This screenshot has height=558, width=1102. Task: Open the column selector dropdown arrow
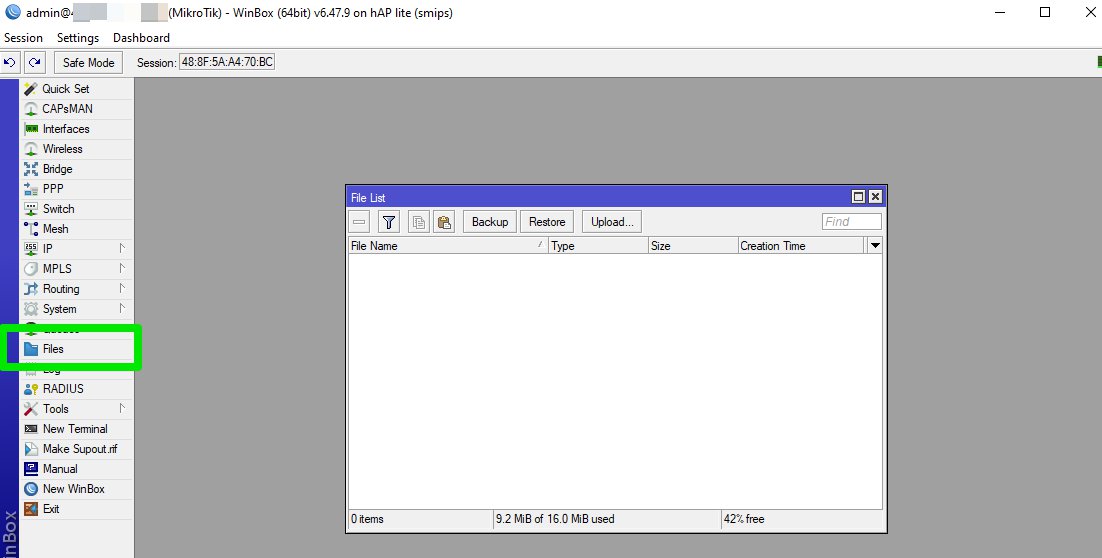click(x=875, y=245)
